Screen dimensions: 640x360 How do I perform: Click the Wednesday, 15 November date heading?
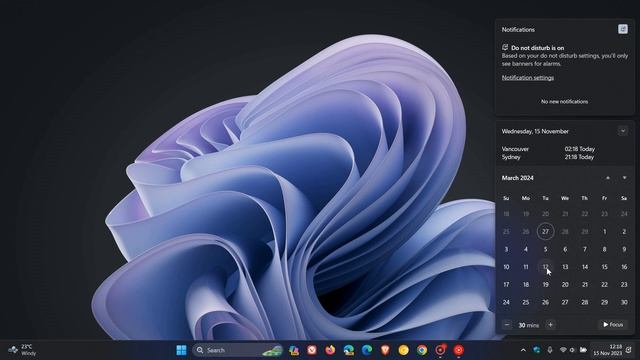[535, 131]
